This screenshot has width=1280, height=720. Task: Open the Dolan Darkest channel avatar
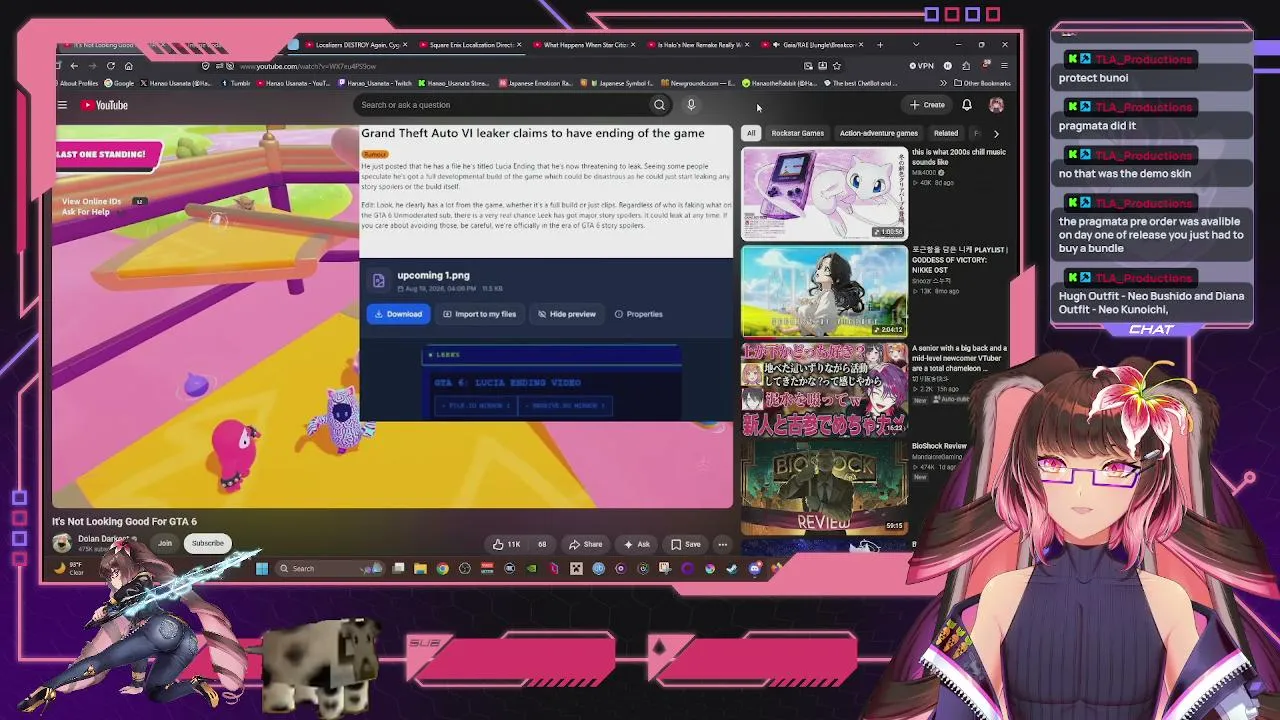(62, 543)
